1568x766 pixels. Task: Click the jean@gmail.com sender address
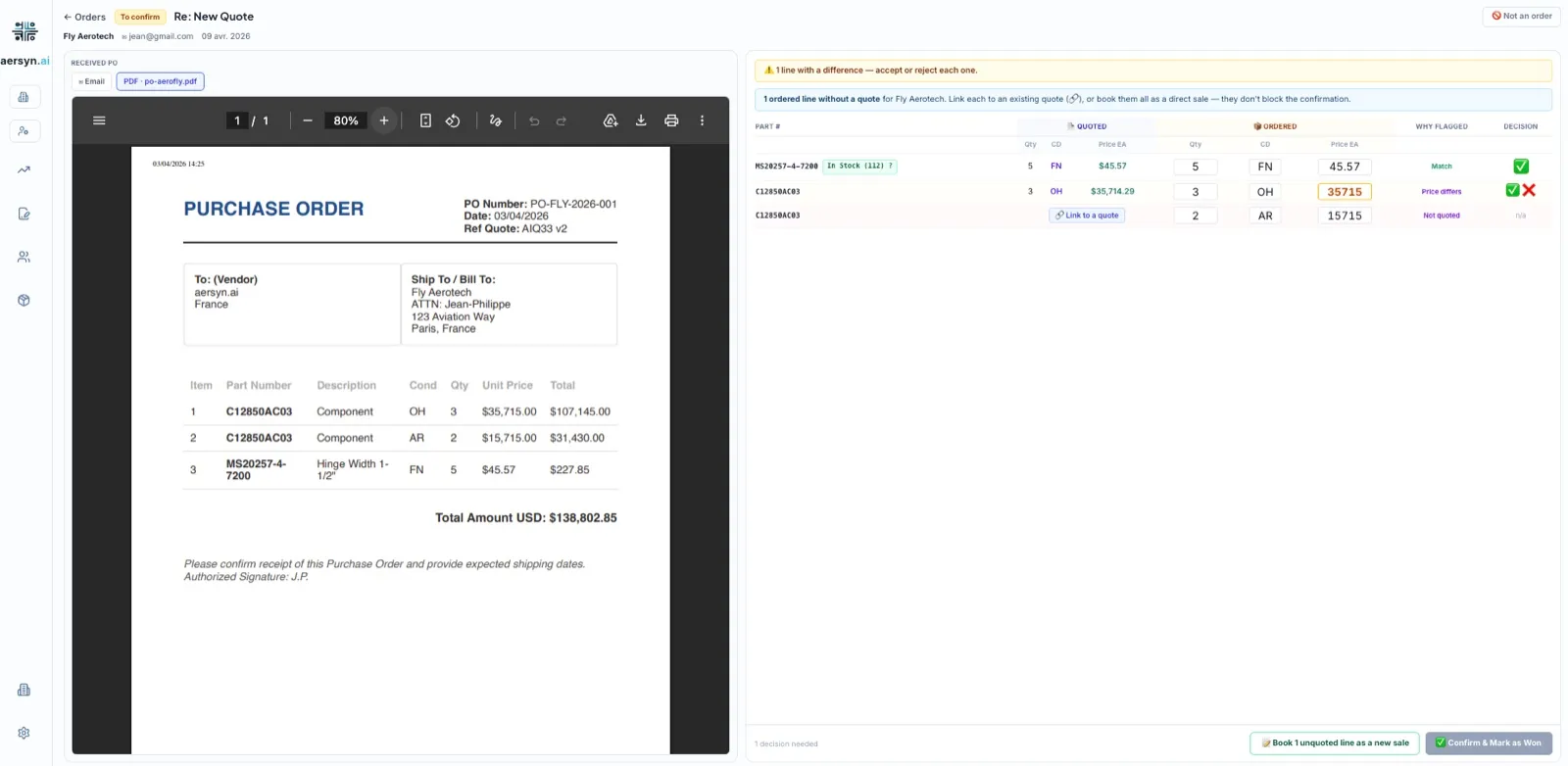(161, 36)
